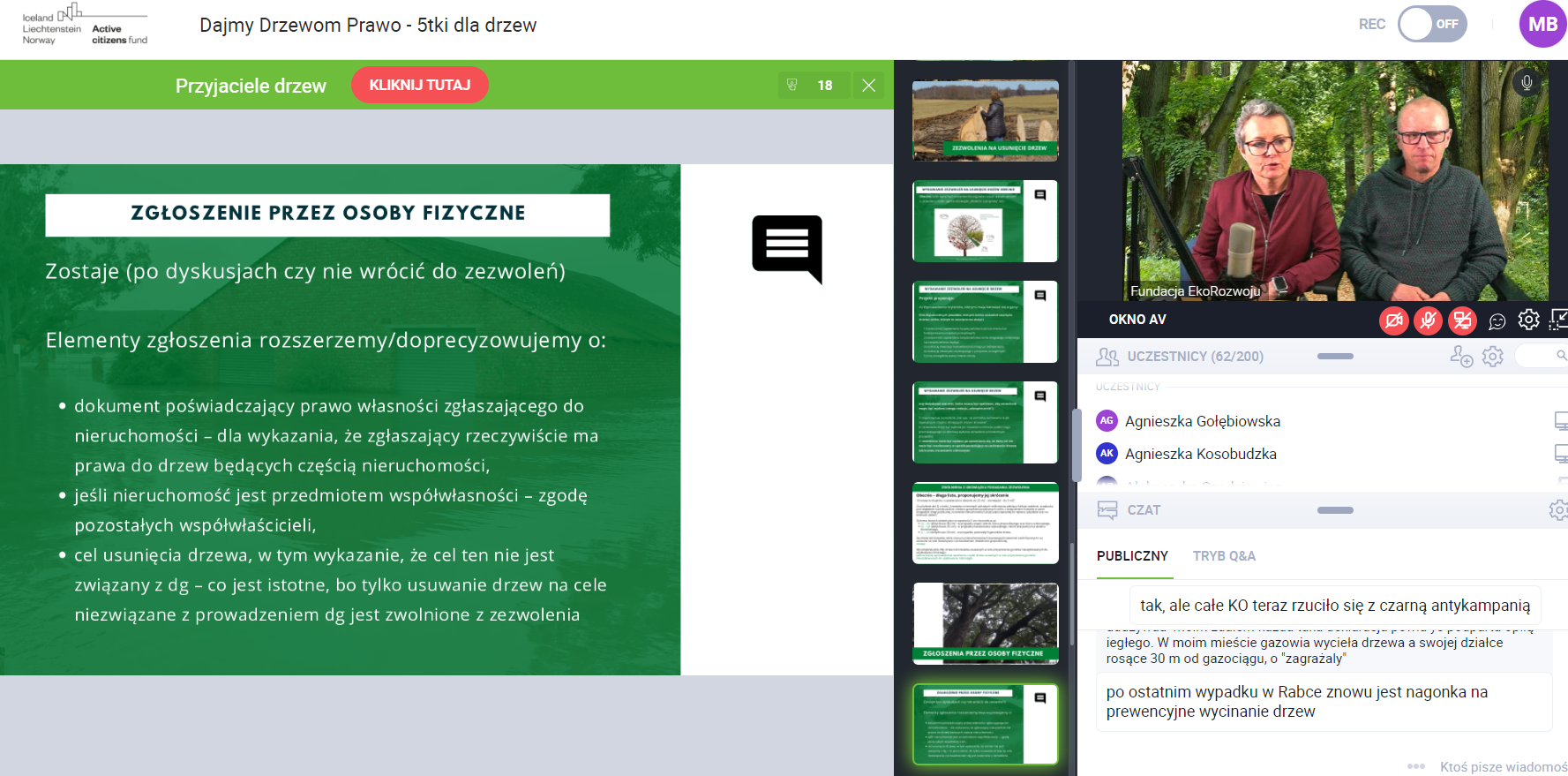This screenshot has height=776, width=1568.
Task: Unmute the microphone in AV window
Action: pyautogui.click(x=1428, y=320)
